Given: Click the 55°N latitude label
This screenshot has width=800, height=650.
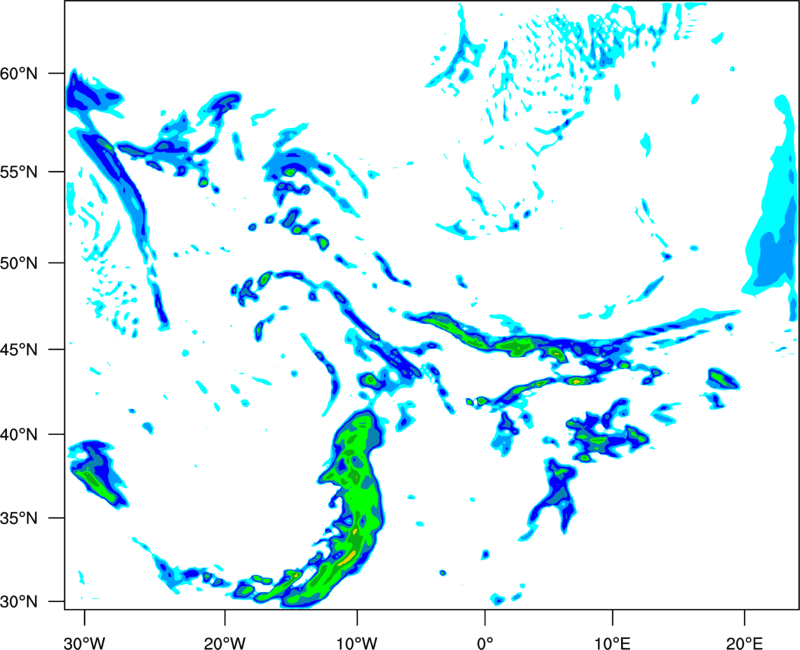Looking at the screenshot, I should pos(19,171).
